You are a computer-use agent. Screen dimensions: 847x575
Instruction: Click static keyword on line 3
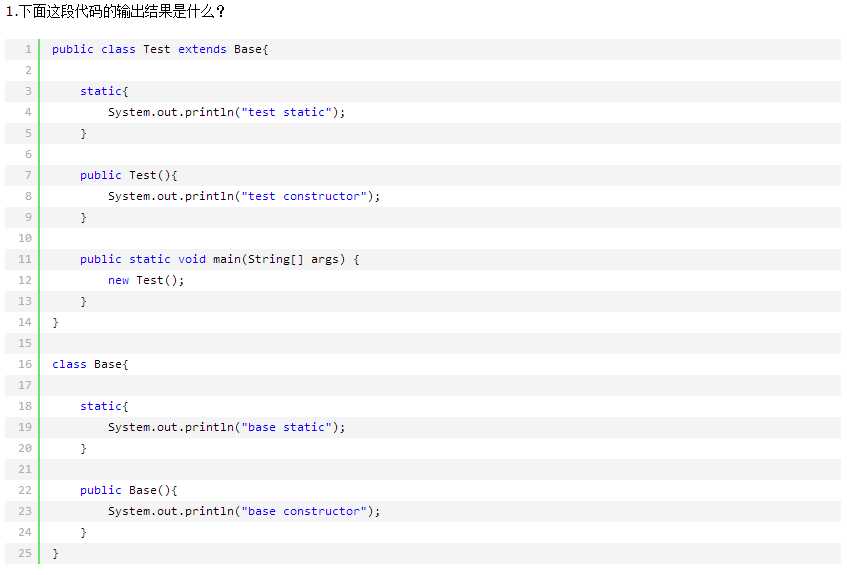[101, 91]
